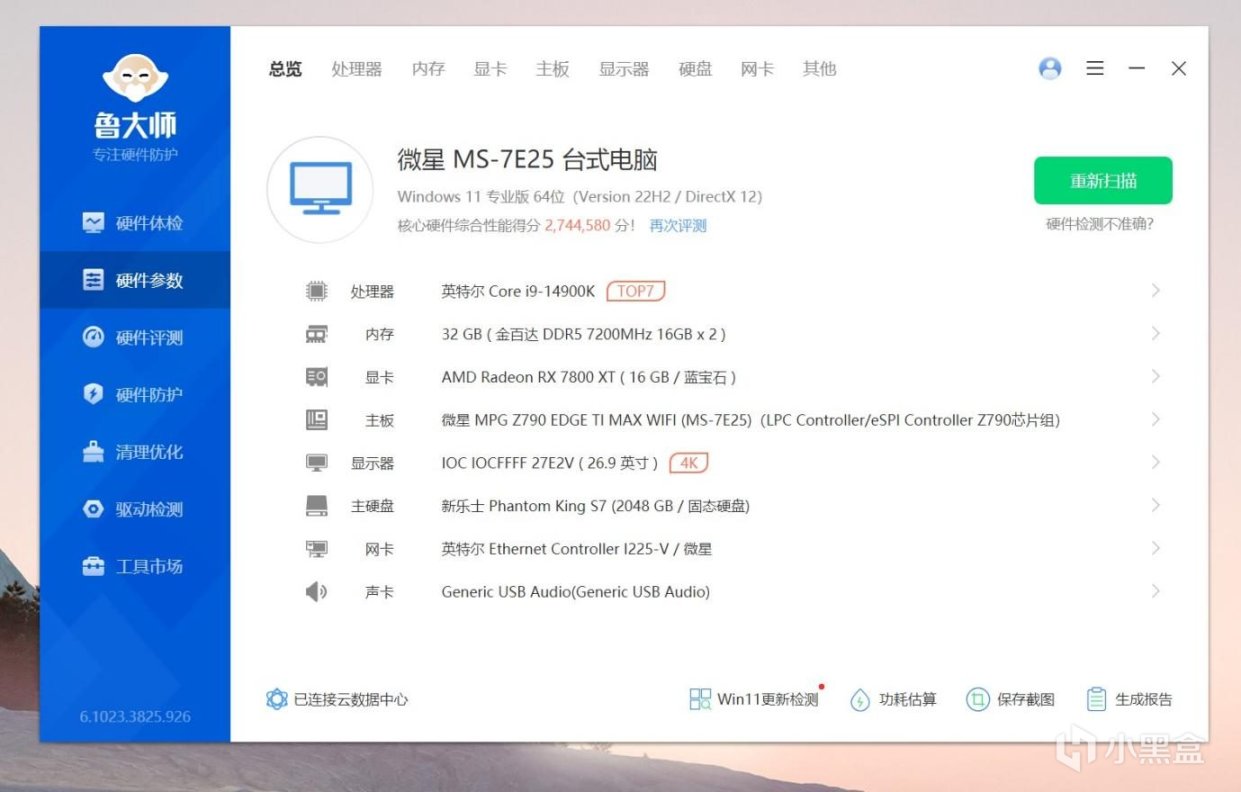The image size is (1241, 792).
Task: Switch to the 总览 tab
Action: click(x=285, y=69)
